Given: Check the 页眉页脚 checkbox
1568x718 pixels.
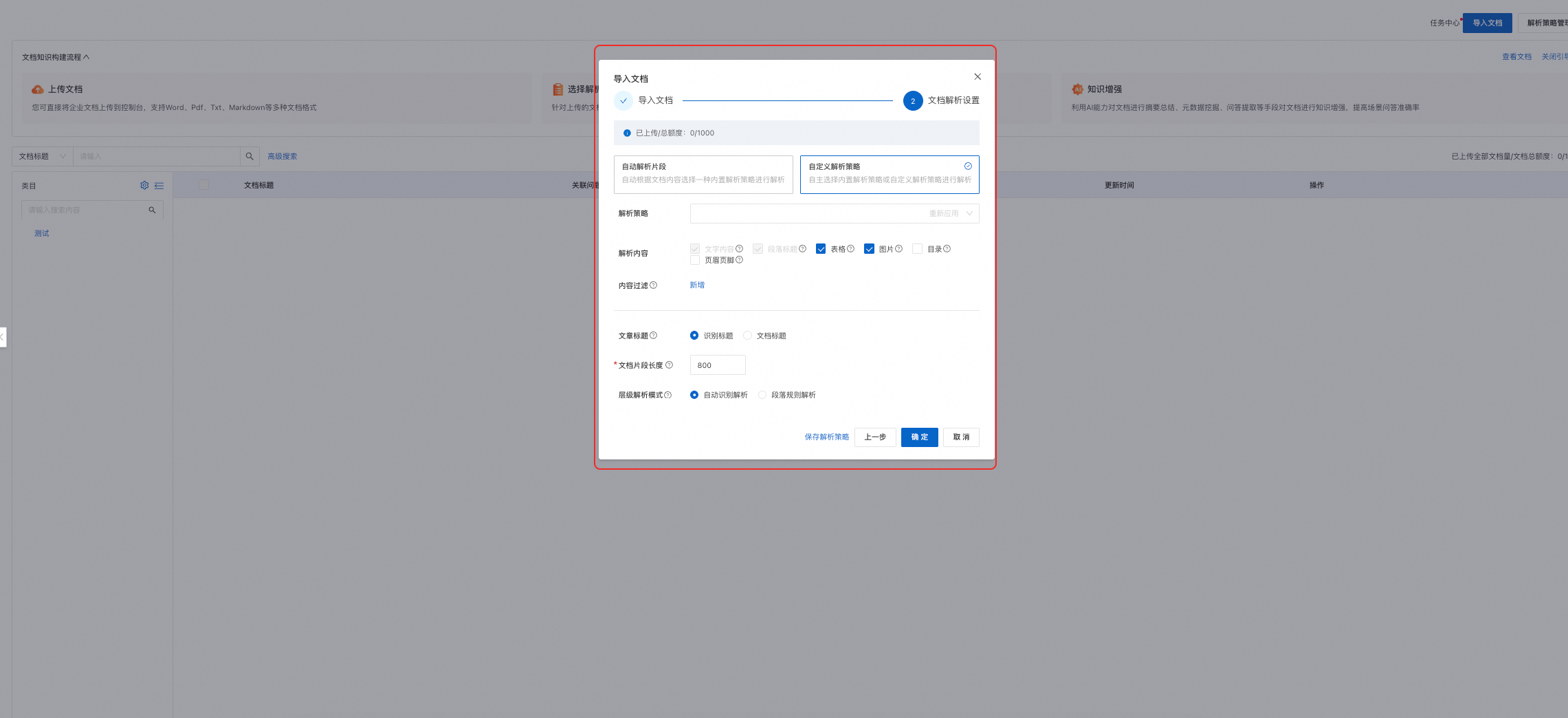Looking at the screenshot, I should [x=695, y=260].
